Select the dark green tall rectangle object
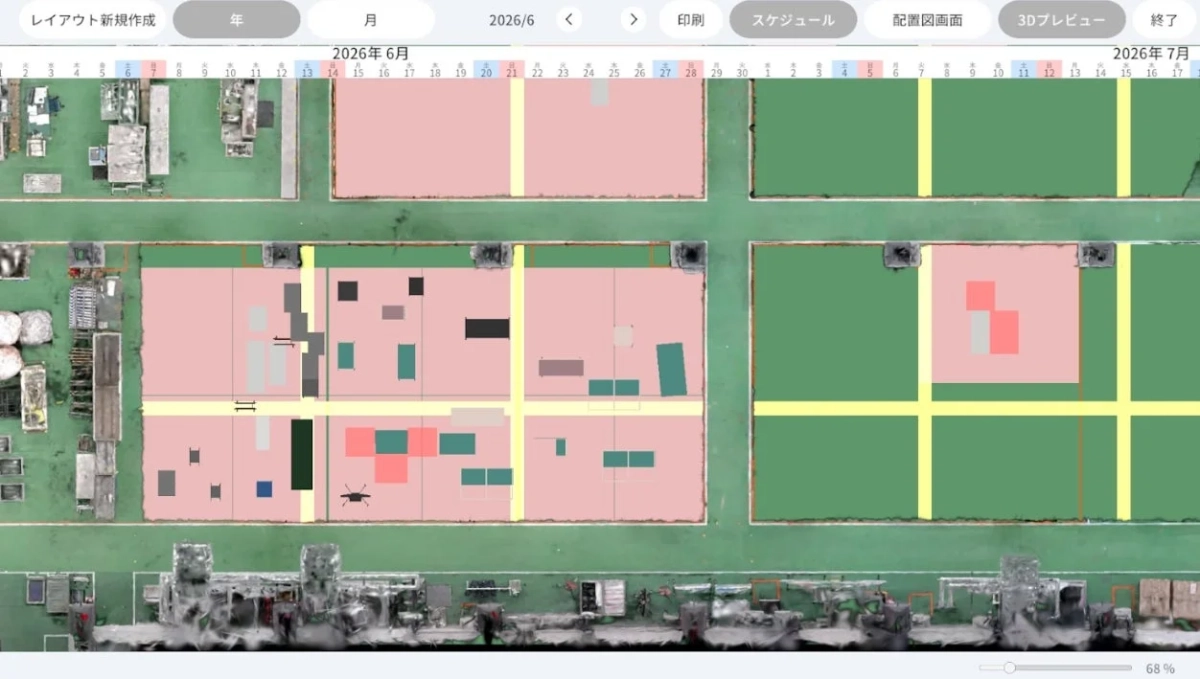The height and width of the screenshot is (679, 1200). (x=302, y=454)
